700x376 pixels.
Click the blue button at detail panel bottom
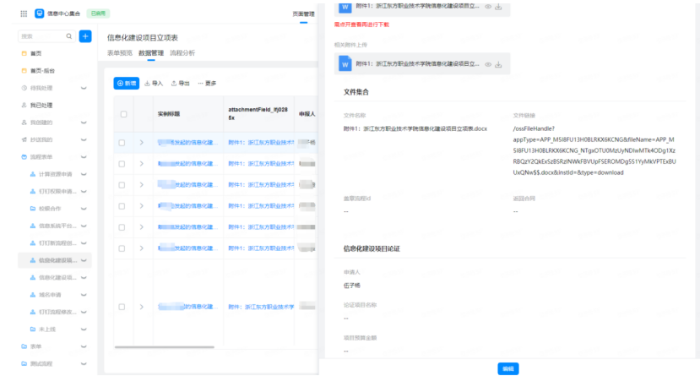pyautogui.click(x=508, y=369)
